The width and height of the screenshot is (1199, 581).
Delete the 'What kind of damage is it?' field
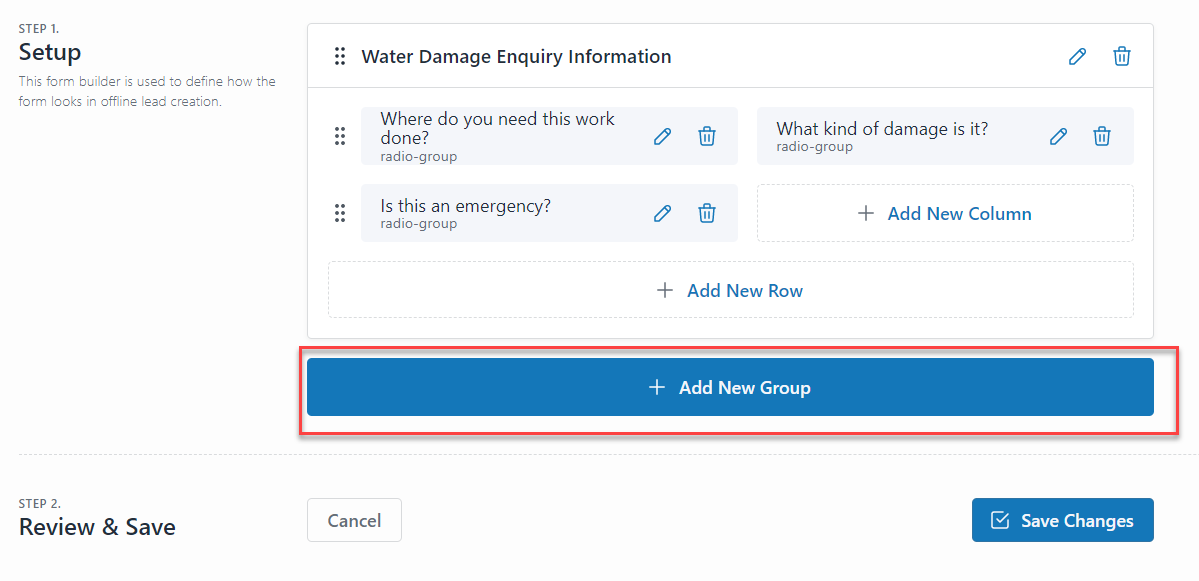[1101, 135]
